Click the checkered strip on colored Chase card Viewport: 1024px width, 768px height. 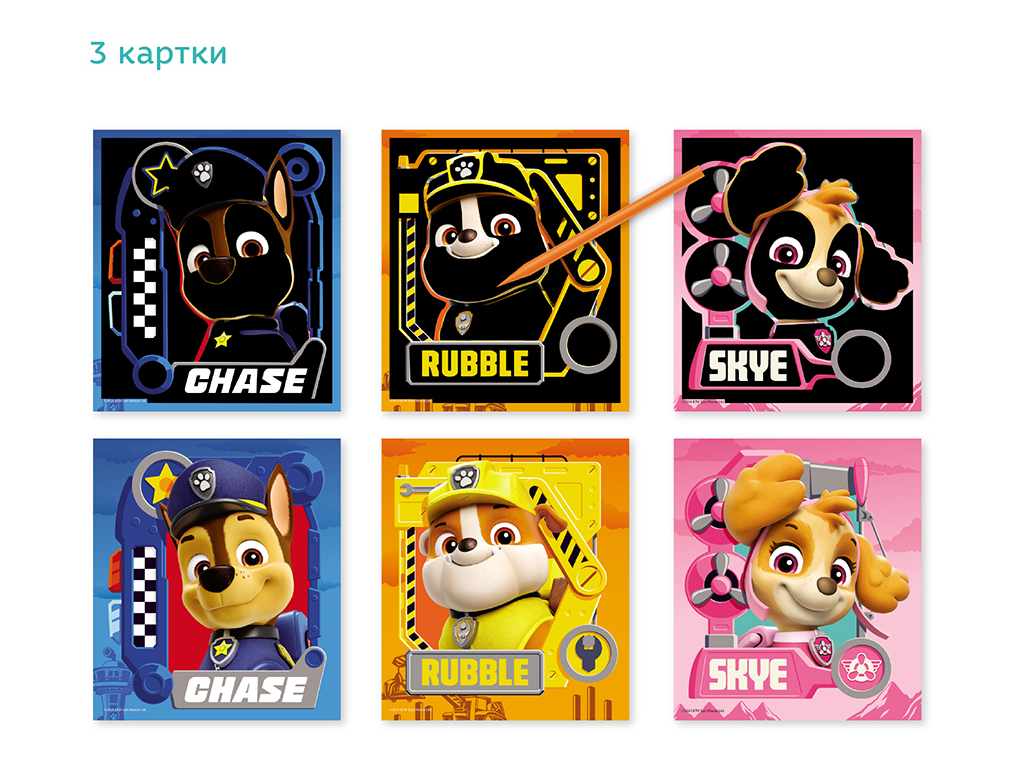pyautogui.click(x=145, y=597)
